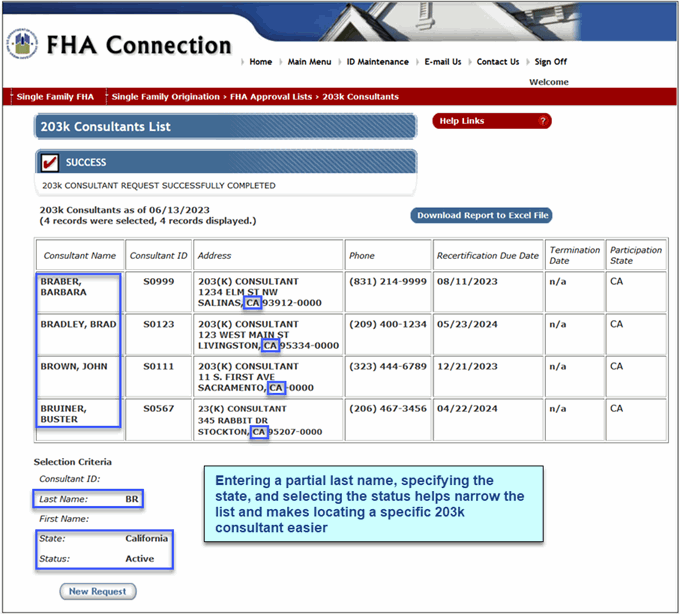Click the Last Name value BR

[x=132, y=499]
